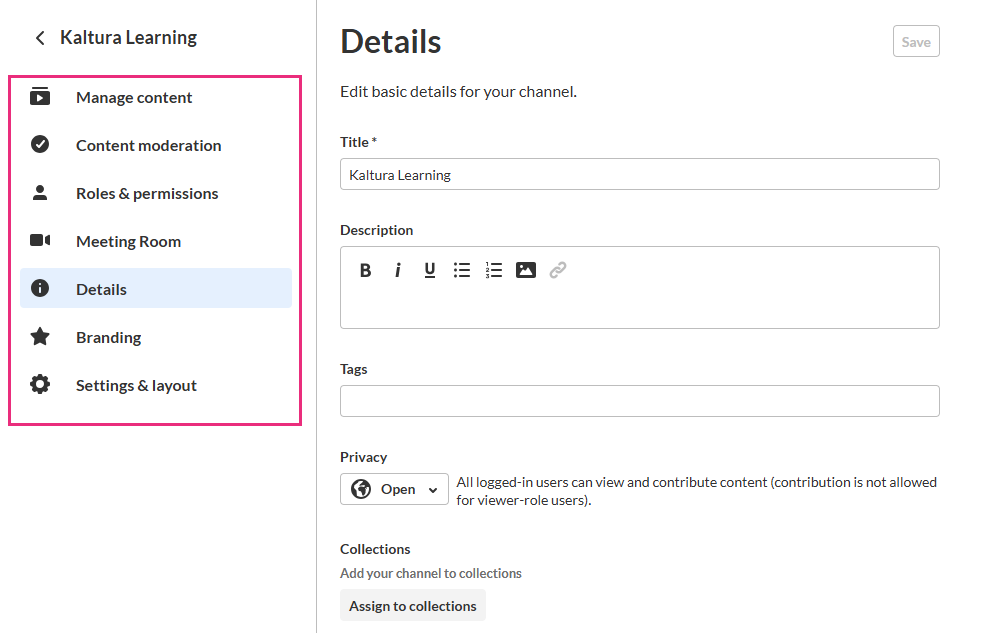Click the Details info icon
Screen dimensions: 1005x633
[x=40, y=288]
